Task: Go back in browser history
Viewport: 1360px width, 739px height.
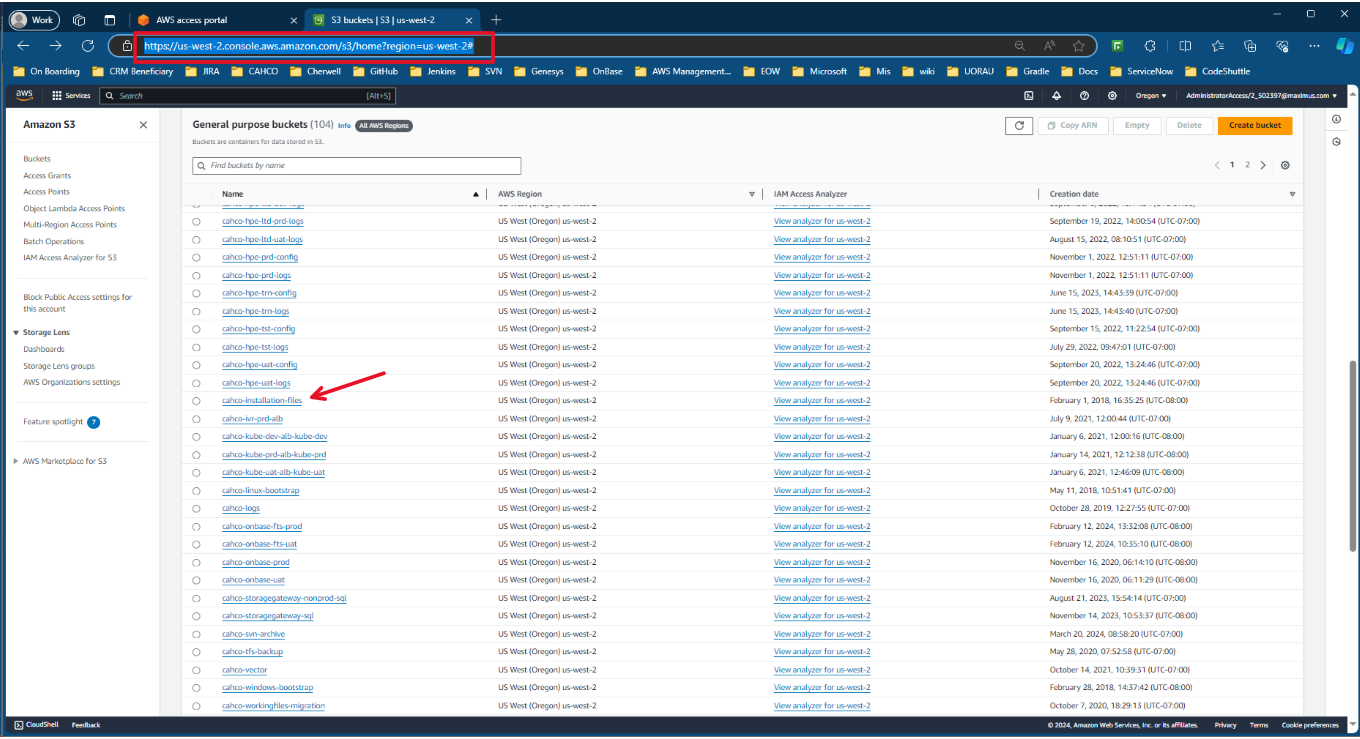Action: [23, 46]
